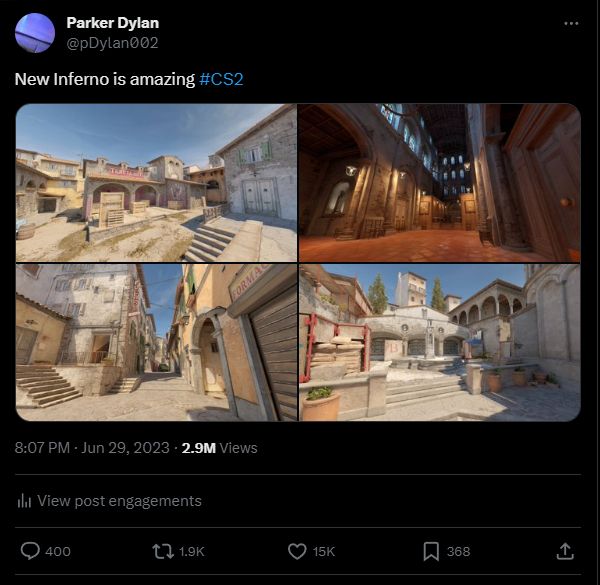600x585 pixels.
Task: Like the post with heart icon
Action: (297, 551)
